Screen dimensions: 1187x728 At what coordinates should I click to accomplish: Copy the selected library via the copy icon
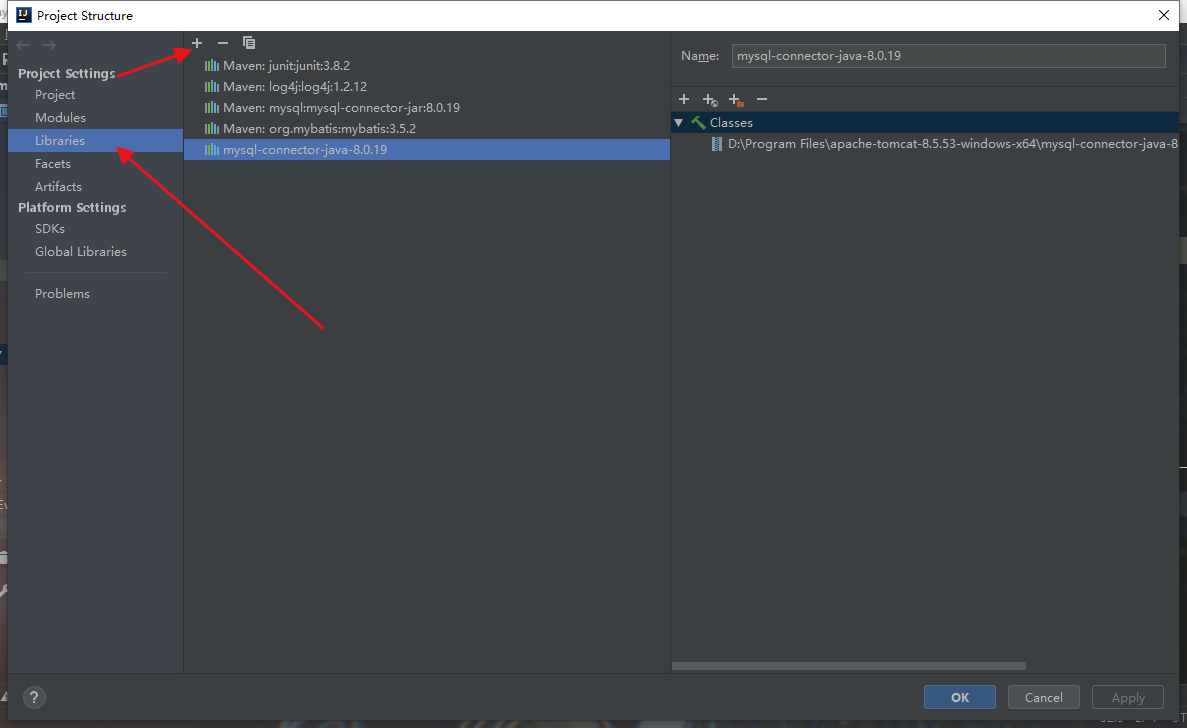[248, 43]
